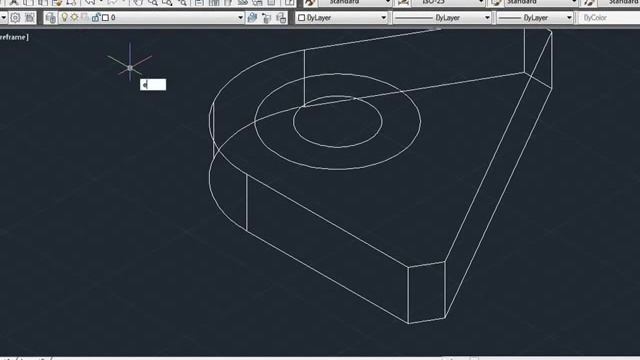This screenshot has height=360, width=640.
Task: Click the Wireframe visual style viewport label
Action: point(13,37)
